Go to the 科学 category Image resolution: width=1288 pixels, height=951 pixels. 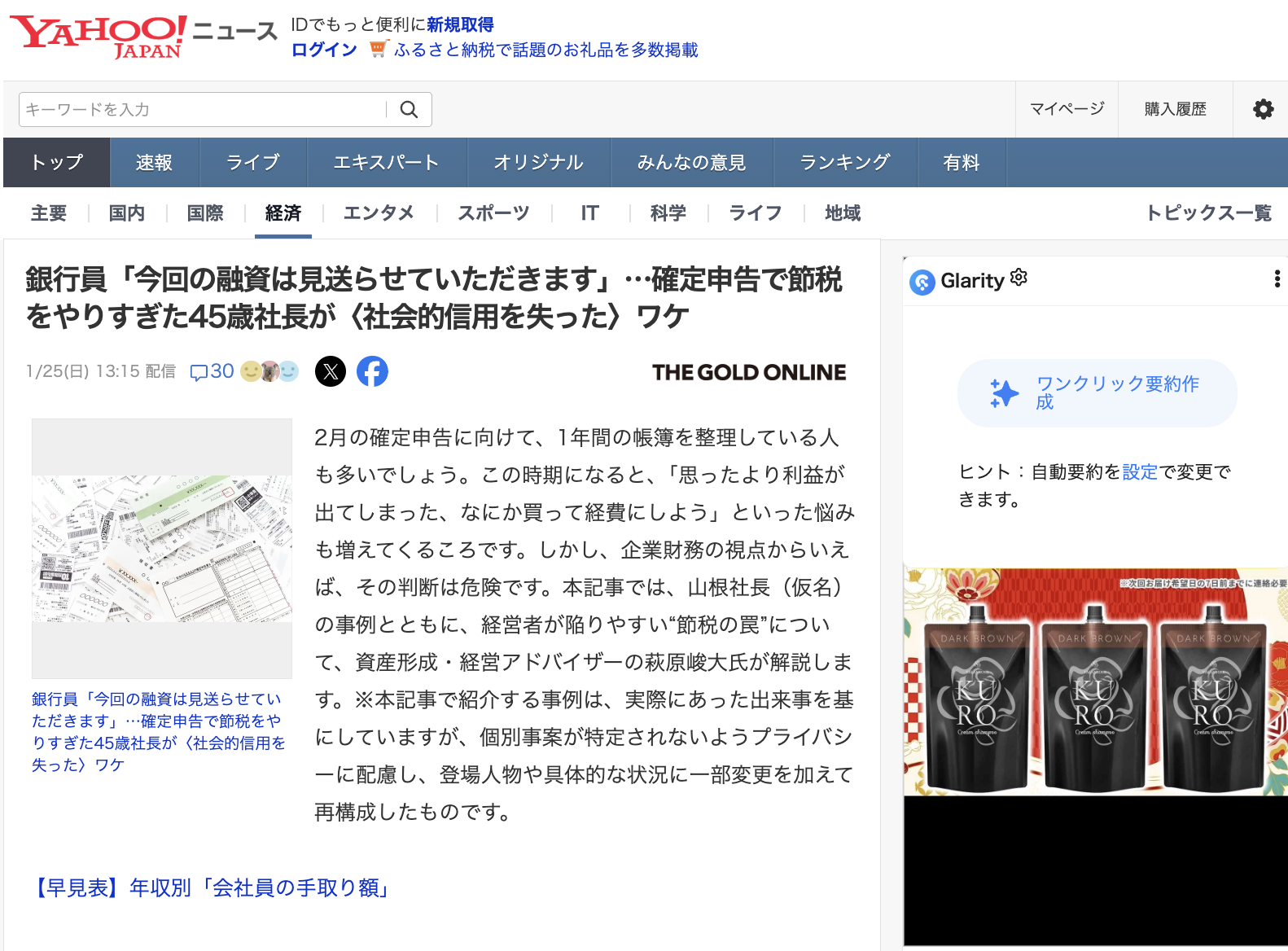point(668,213)
